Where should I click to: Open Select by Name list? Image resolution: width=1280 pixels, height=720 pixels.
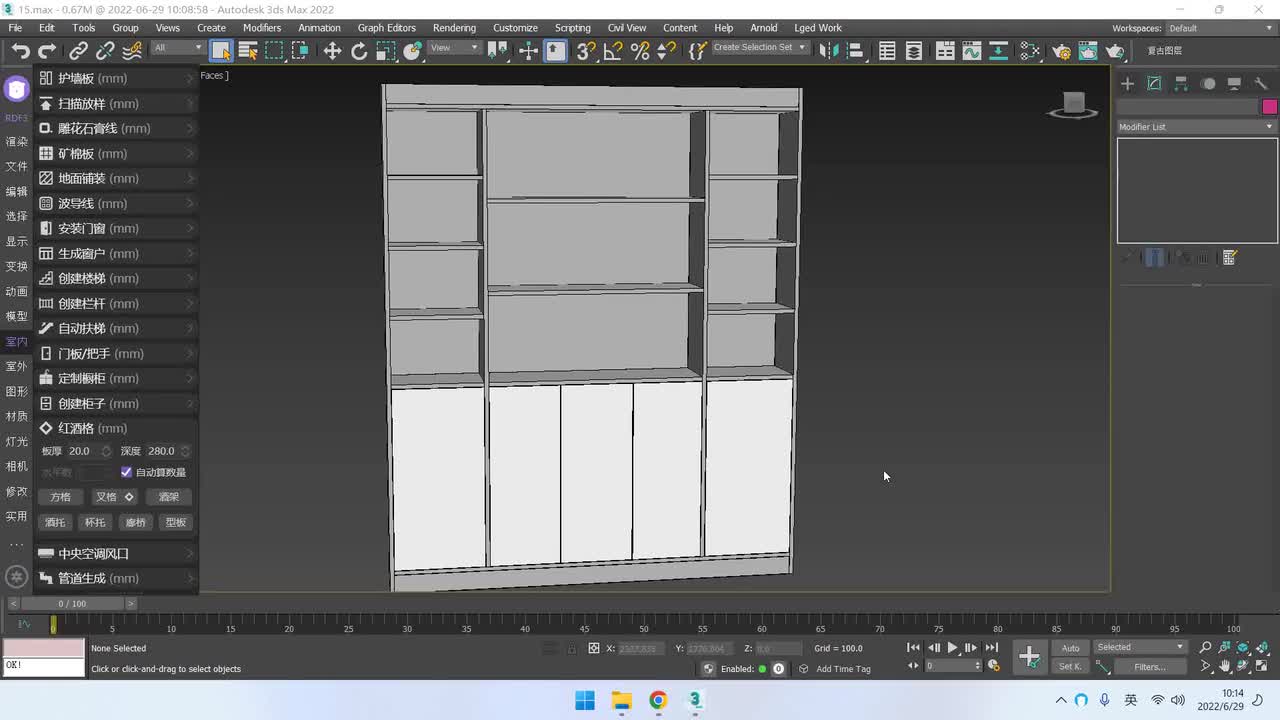coord(248,51)
